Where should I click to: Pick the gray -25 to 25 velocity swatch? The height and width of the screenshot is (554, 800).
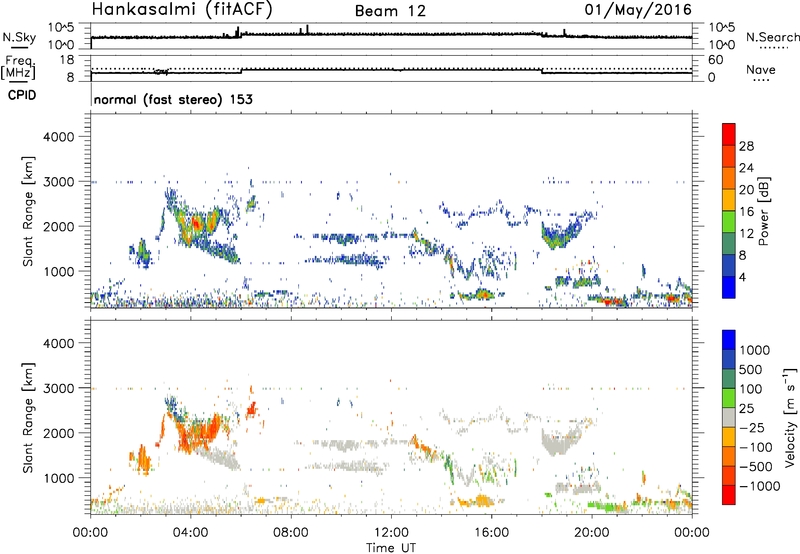click(x=729, y=417)
